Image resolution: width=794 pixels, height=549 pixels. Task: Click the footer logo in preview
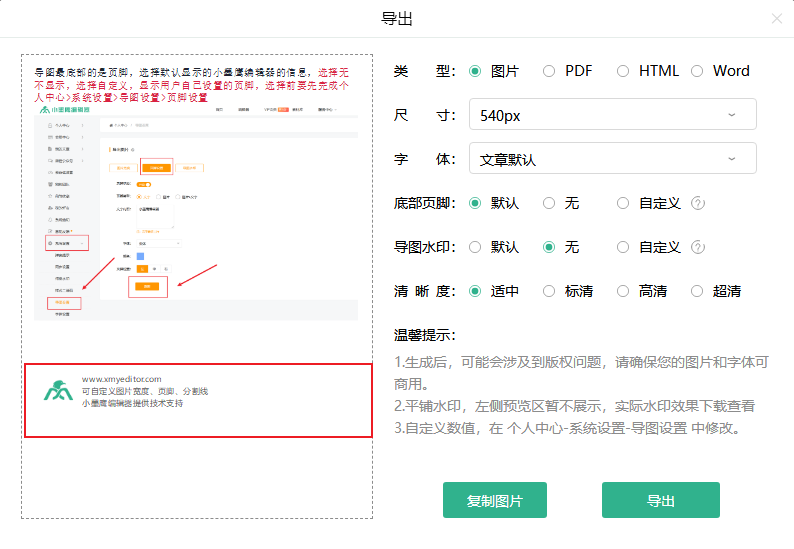[58, 390]
